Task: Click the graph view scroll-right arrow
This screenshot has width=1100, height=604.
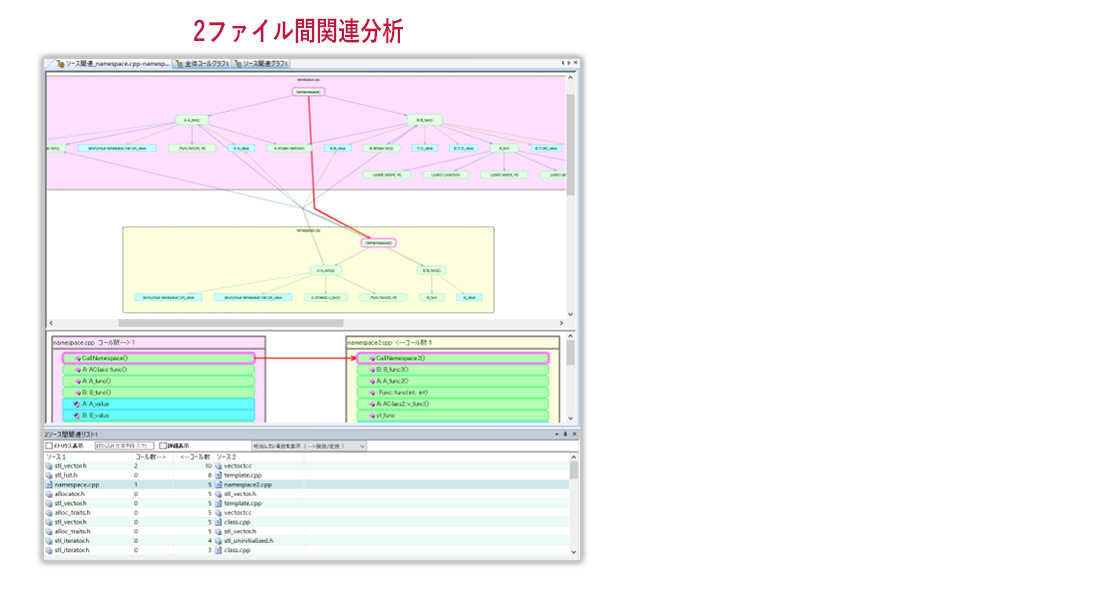Action: click(x=561, y=323)
